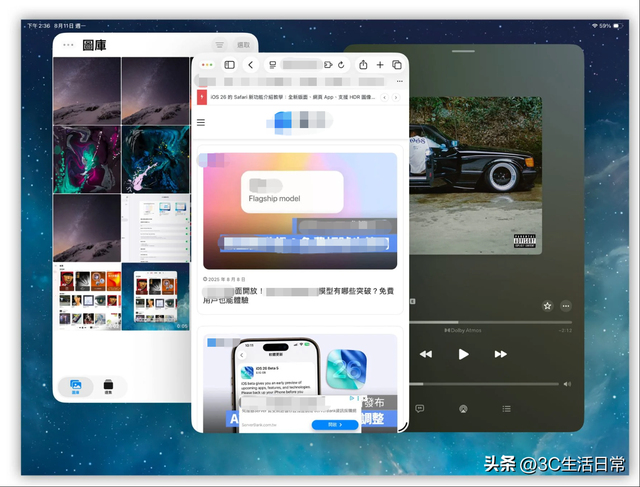Open the album covers screenshot thumbnail

coord(87,296)
